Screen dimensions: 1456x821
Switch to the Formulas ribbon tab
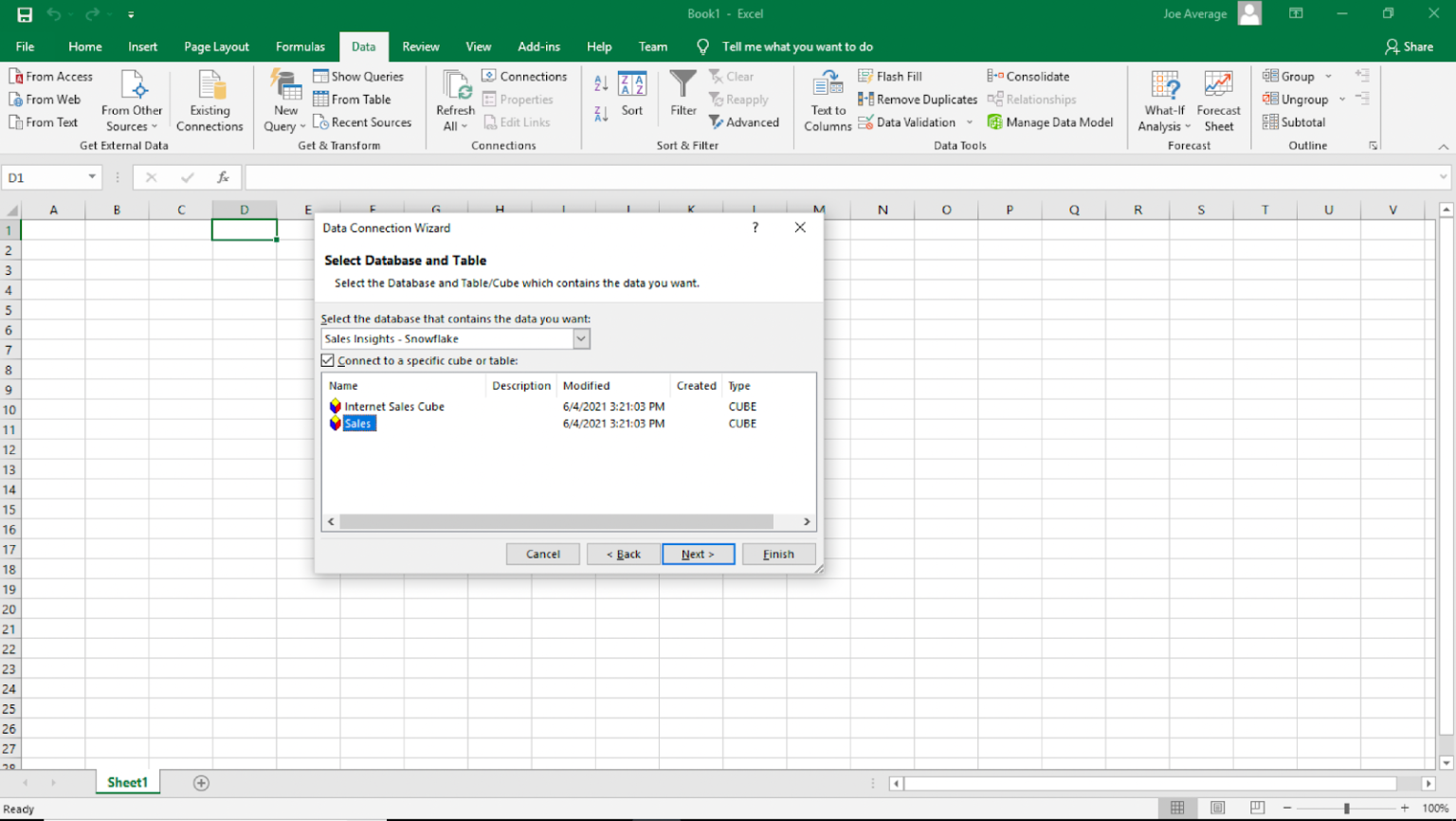click(300, 46)
